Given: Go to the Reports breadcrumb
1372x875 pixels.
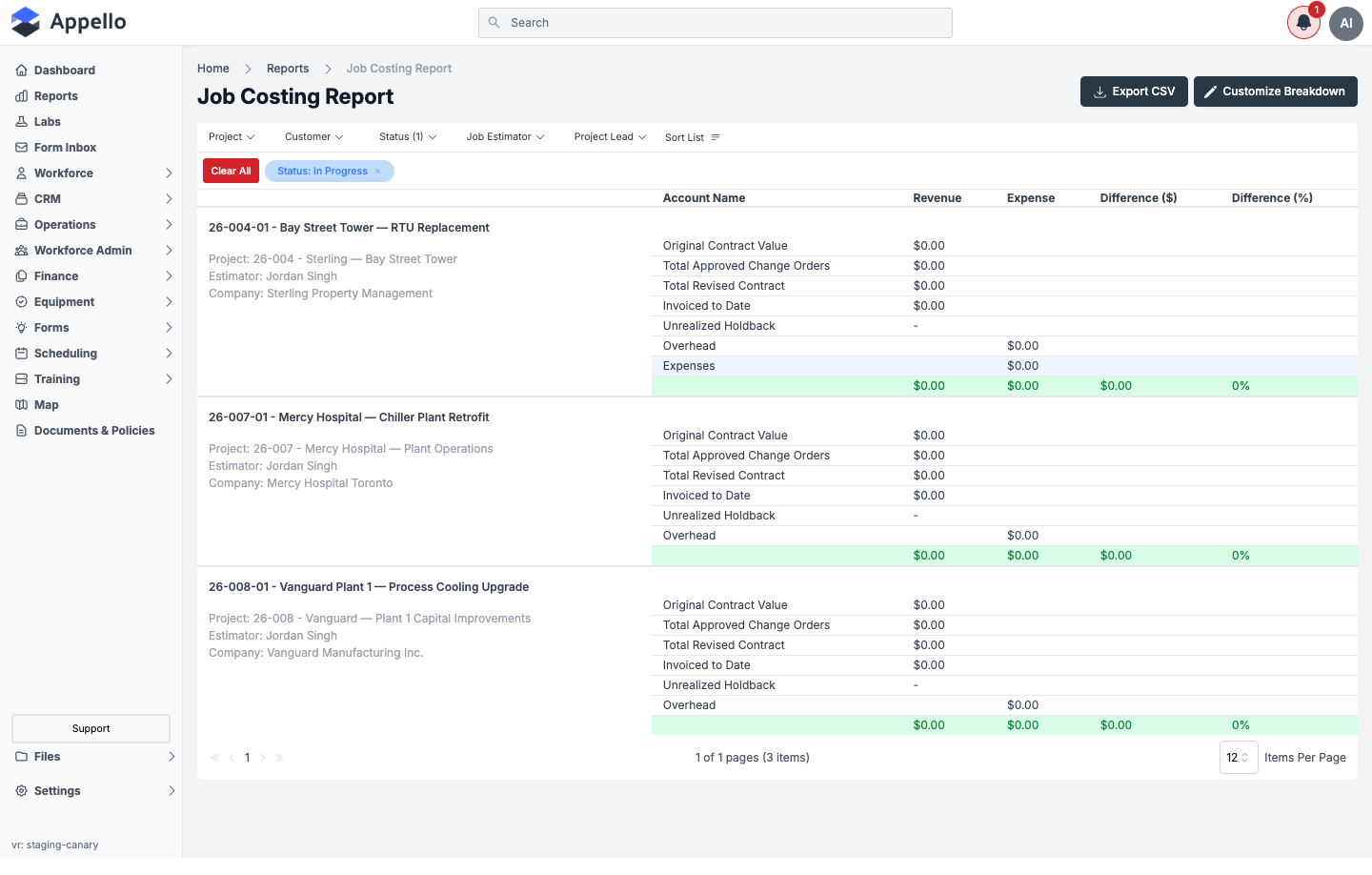Looking at the screenshot, I should 288,69.
